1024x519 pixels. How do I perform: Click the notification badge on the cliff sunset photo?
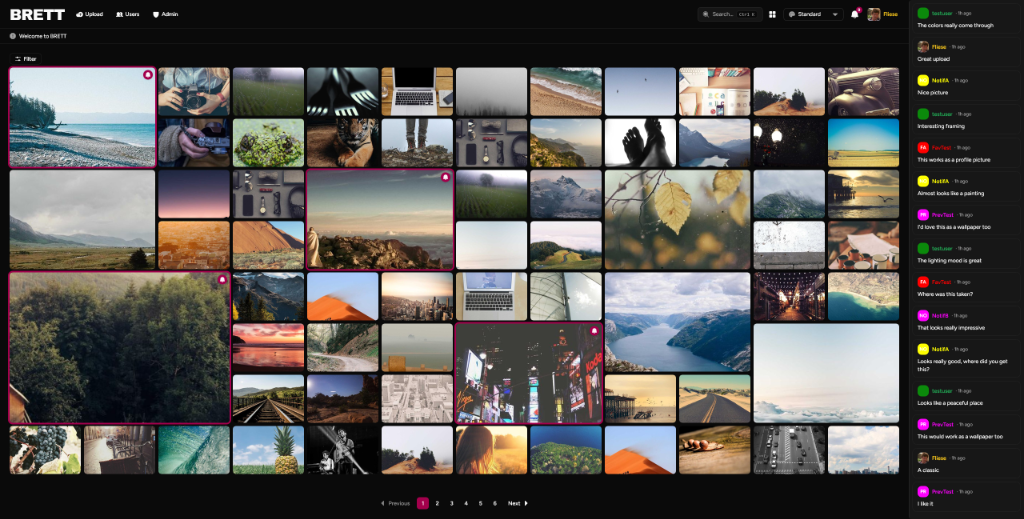(445, 177)
